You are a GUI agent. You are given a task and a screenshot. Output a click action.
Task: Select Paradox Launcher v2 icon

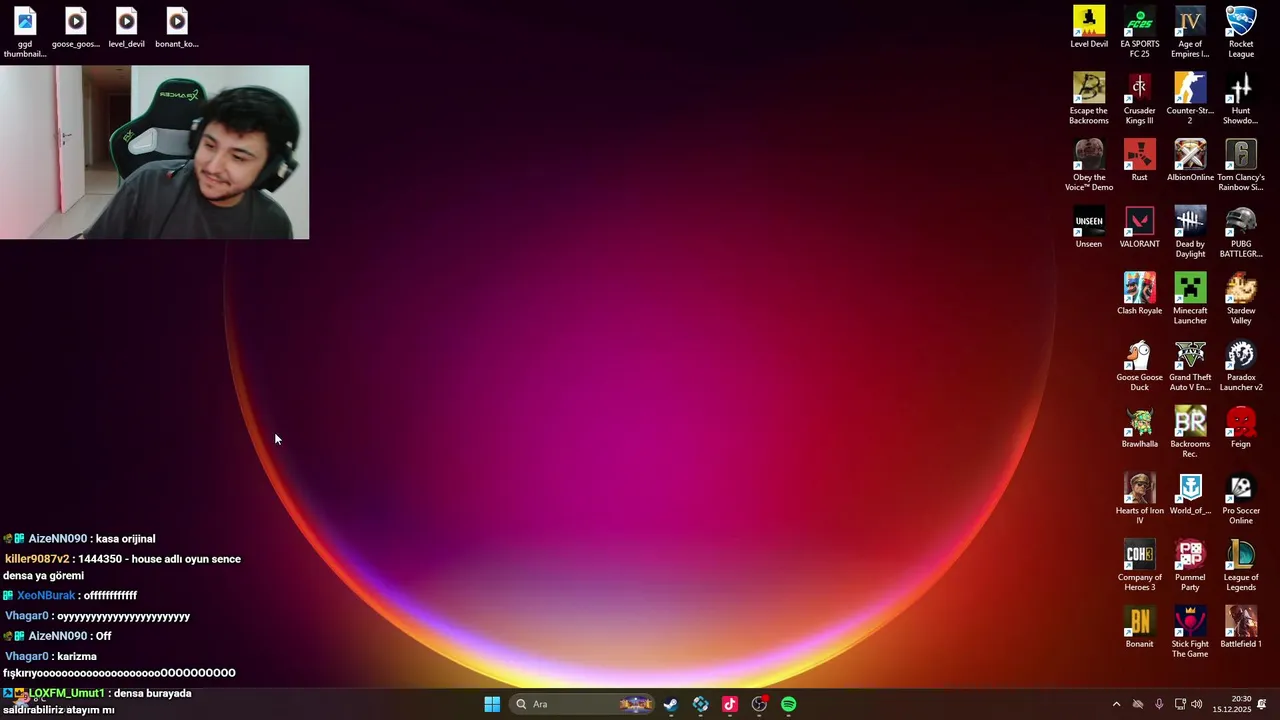tap(1241, 365)
